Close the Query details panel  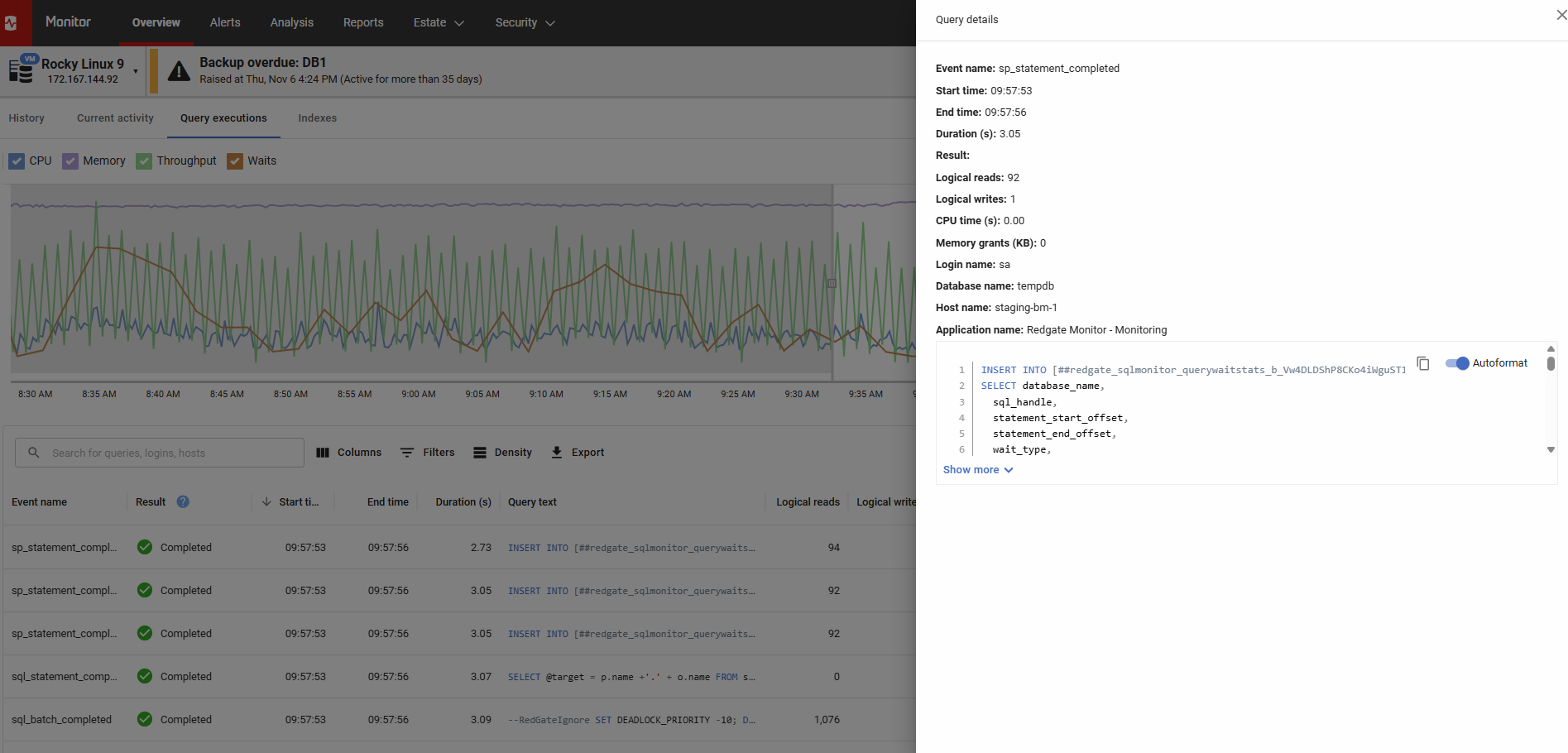pos(1561,15)
